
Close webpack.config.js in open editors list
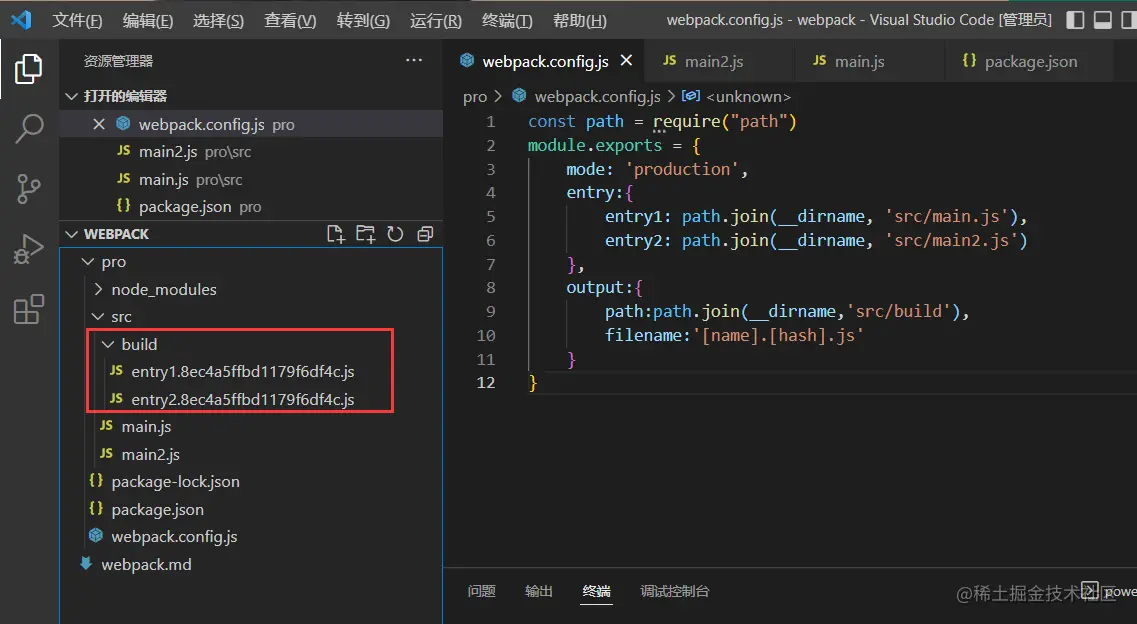point(99,125)
